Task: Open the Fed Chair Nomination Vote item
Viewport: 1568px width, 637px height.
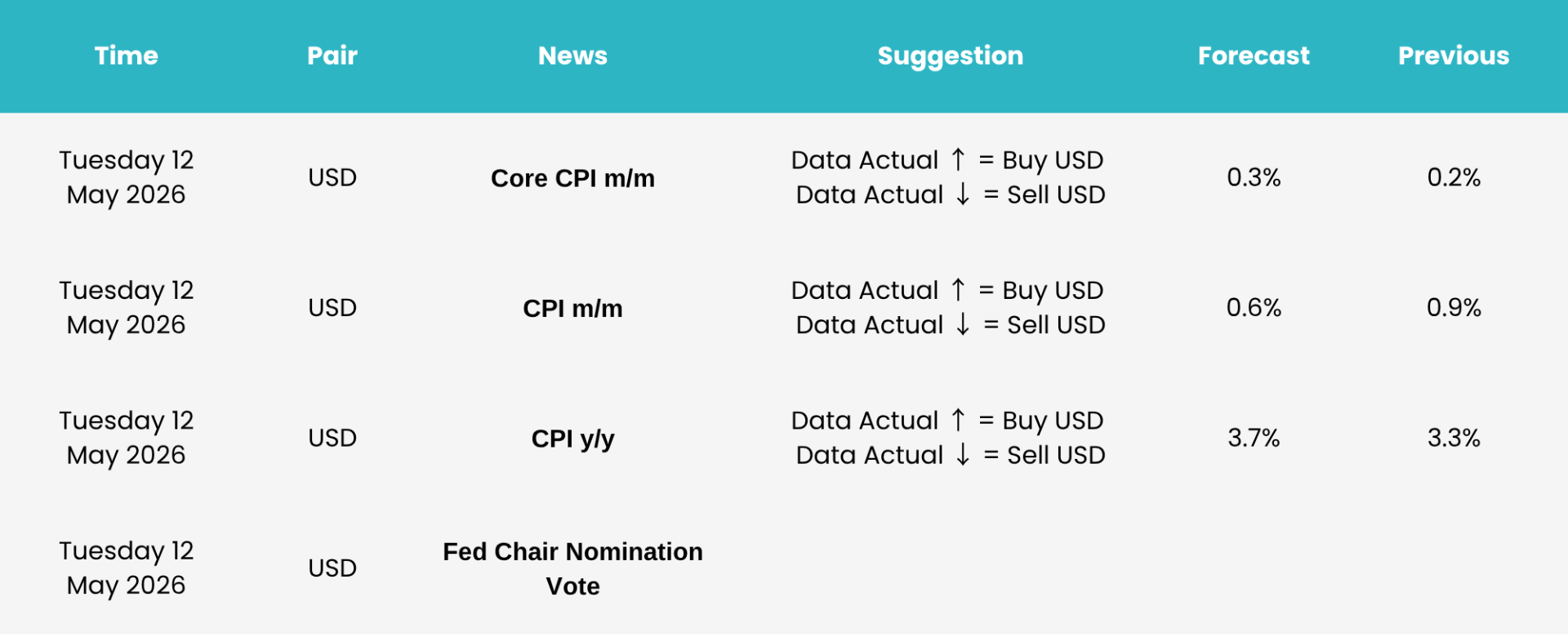Action: click(572, 569)
